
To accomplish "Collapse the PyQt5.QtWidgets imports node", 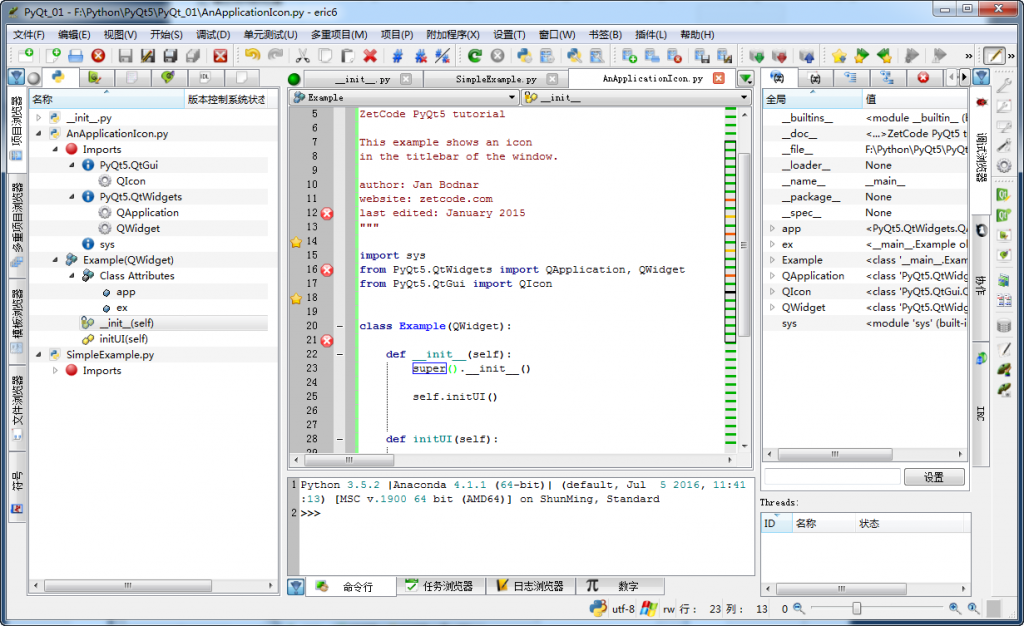I will [73, 197].
